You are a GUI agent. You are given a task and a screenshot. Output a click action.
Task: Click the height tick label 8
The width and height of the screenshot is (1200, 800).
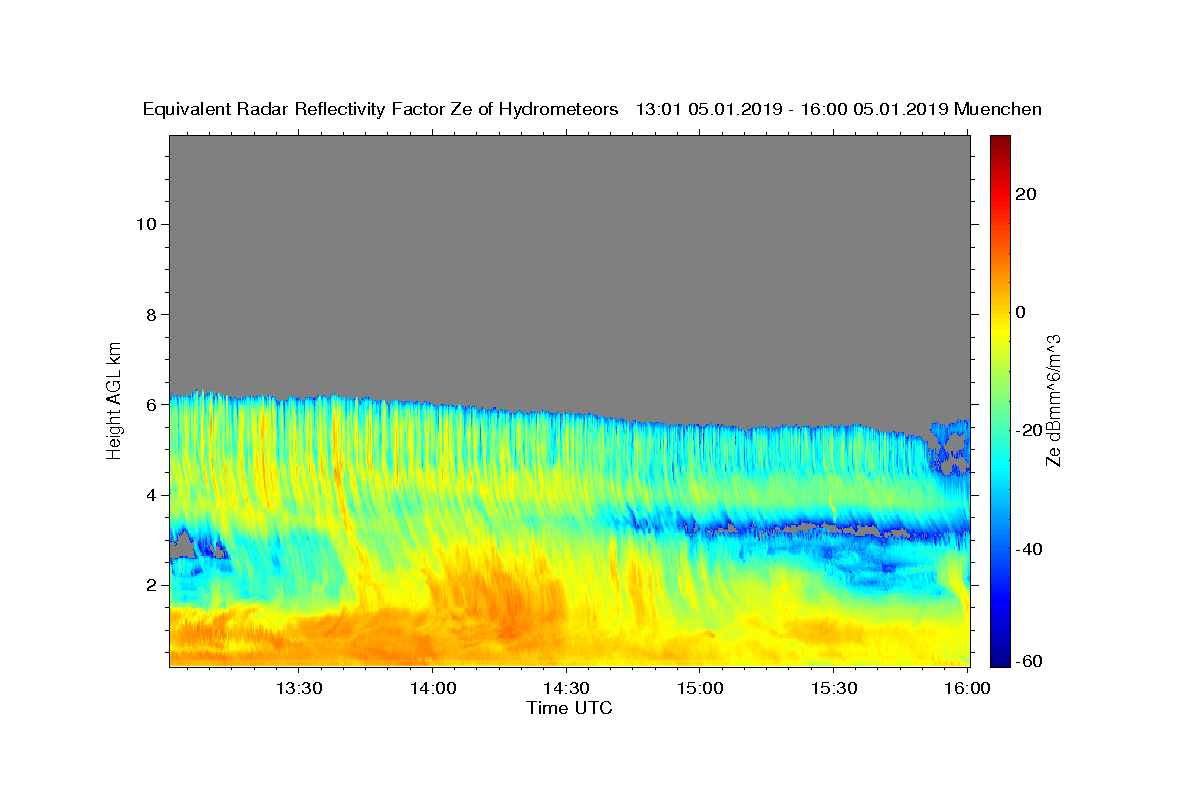click(151, 314)
